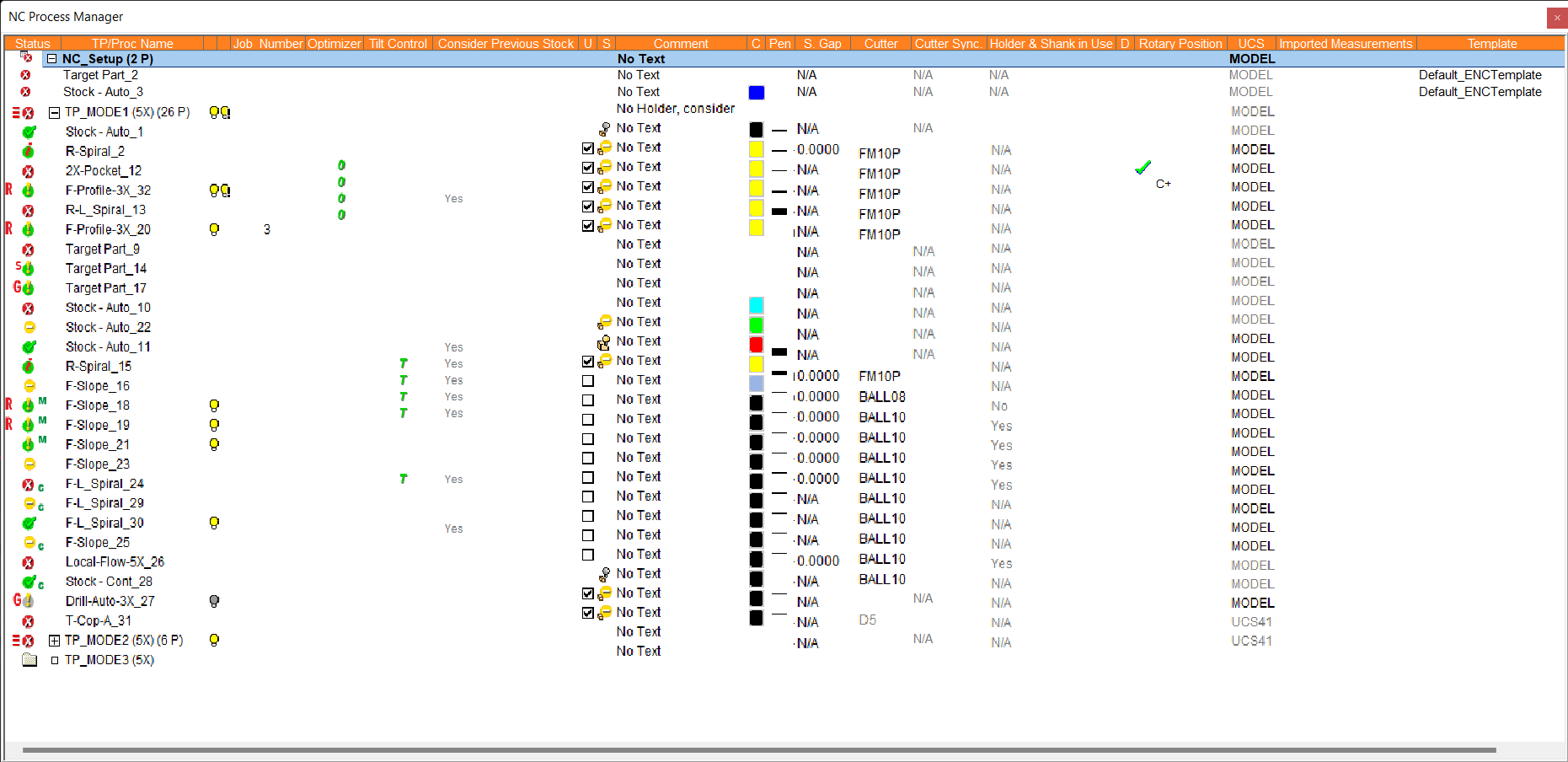Click the green check mark in Rotary Position
Viewport: 1568px width, 762px height.
pos(1143,168)
